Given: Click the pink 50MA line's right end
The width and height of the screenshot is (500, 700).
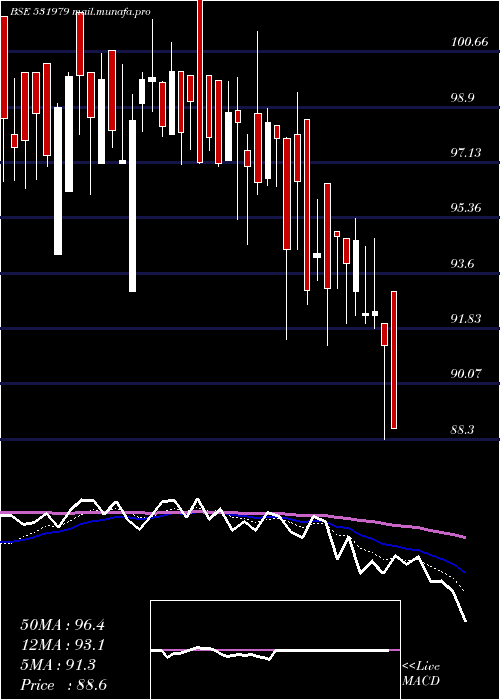Looking at the screenshot, I should (464, 537).
